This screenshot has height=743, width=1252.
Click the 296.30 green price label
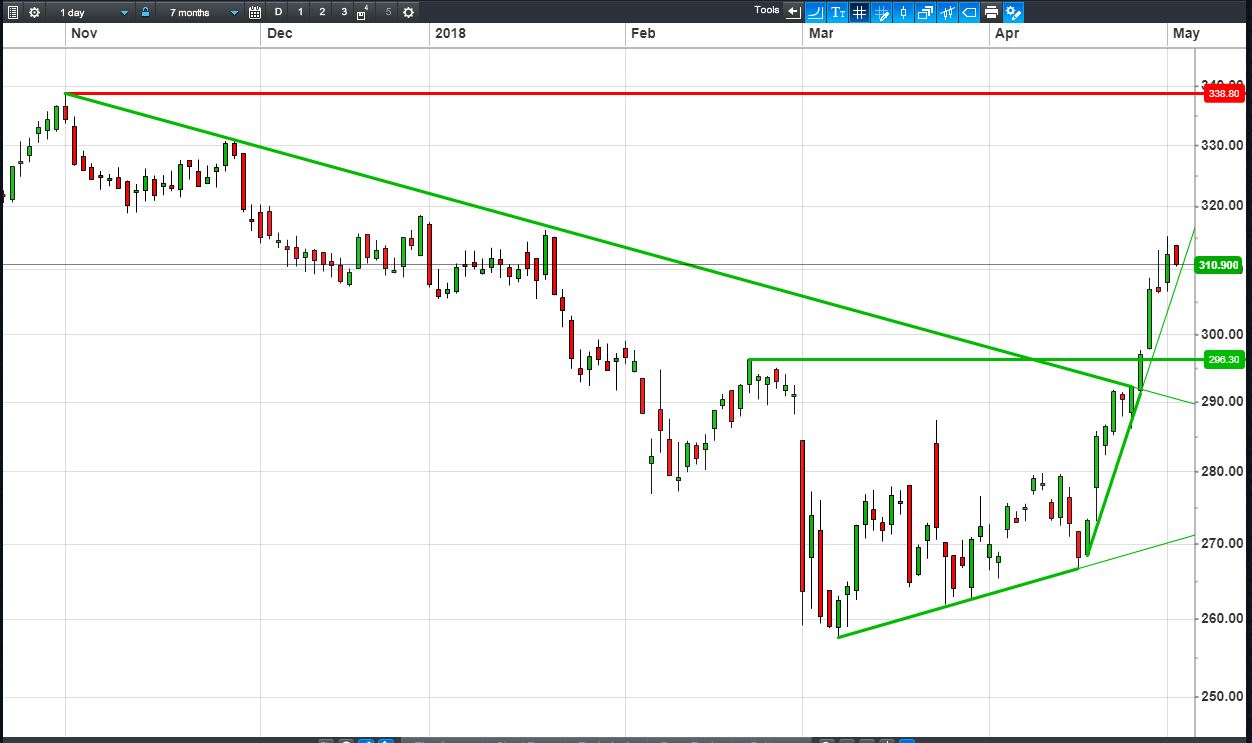1224,359
